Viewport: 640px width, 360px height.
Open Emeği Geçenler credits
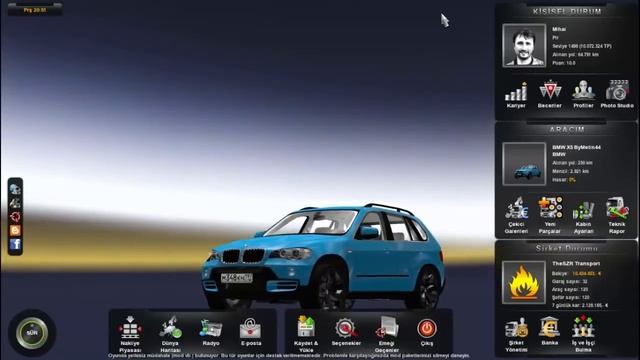pos(387,334)
